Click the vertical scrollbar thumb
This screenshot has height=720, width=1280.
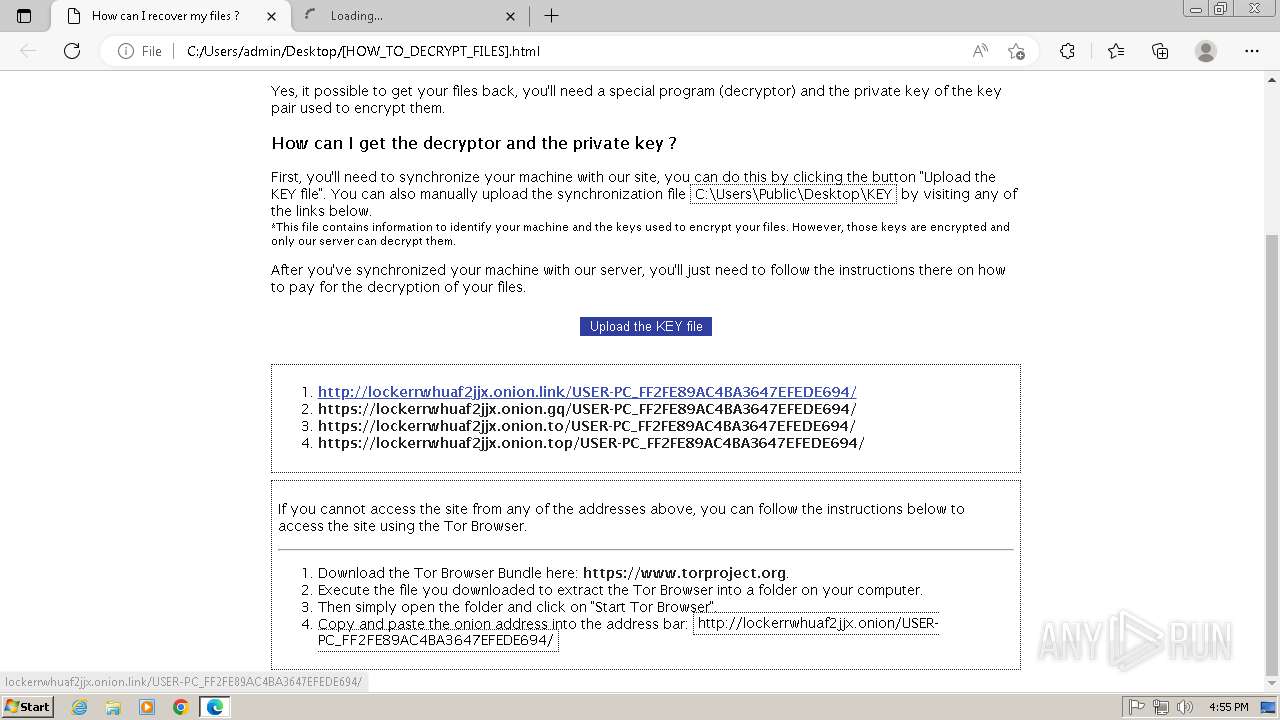click(1272, 454)
